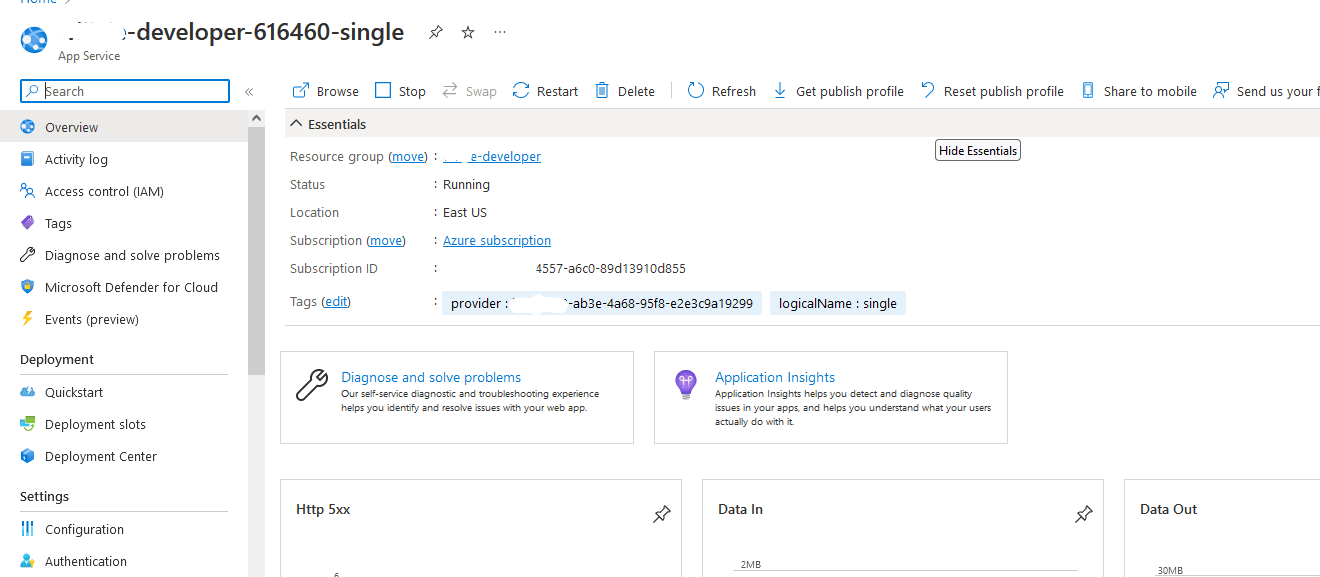The height and width of the screenshot is (577, 1320).
Task: Click the Running status value
Action: click(466, 185)
